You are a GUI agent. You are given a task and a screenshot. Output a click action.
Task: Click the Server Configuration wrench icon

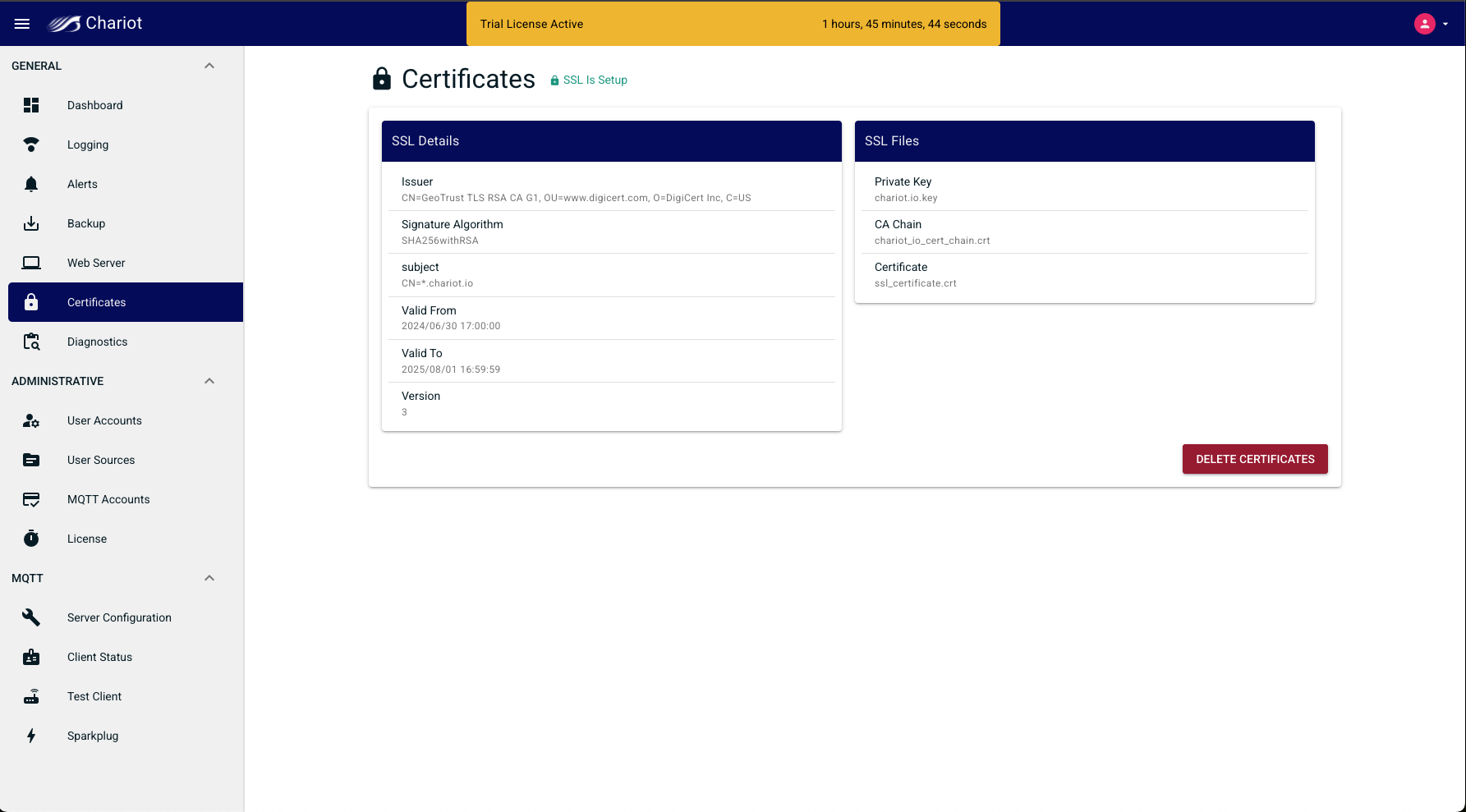tap(31, 617)
